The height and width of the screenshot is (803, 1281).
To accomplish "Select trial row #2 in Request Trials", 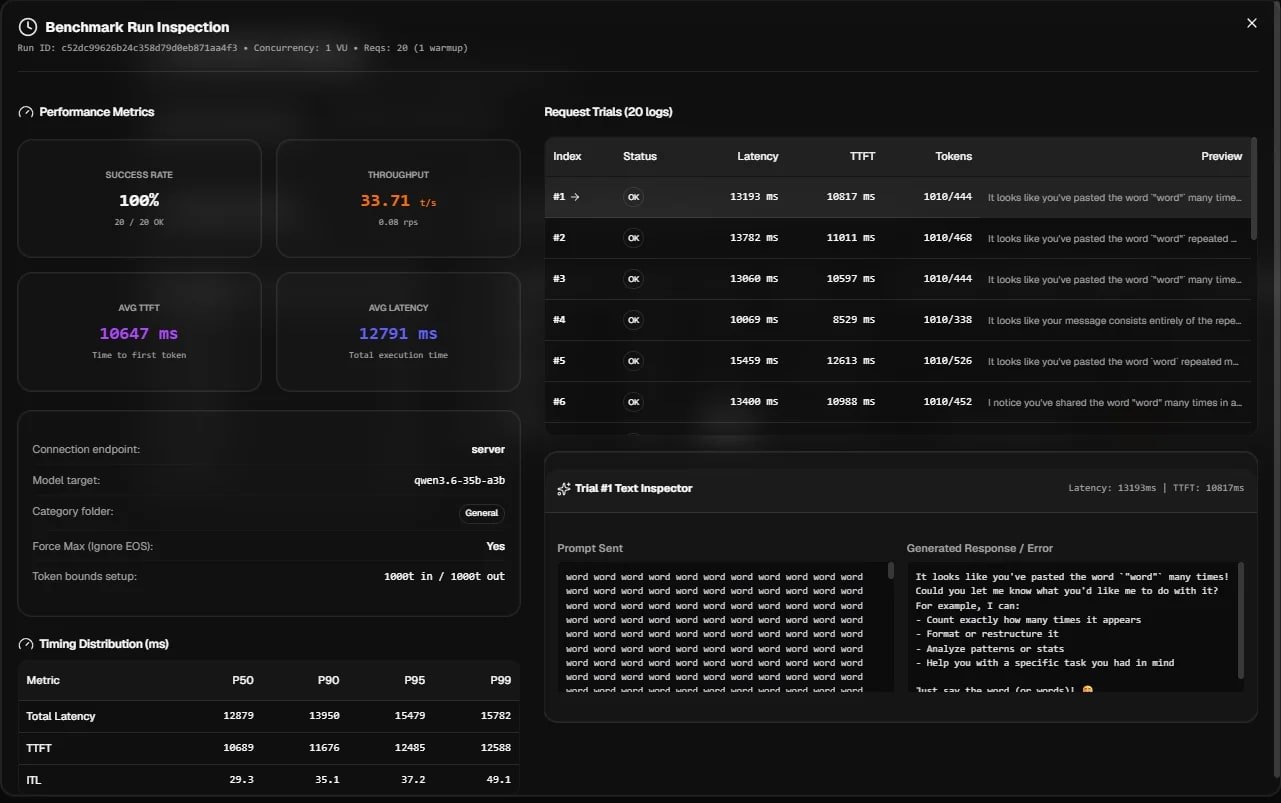I will pos(897,238).
